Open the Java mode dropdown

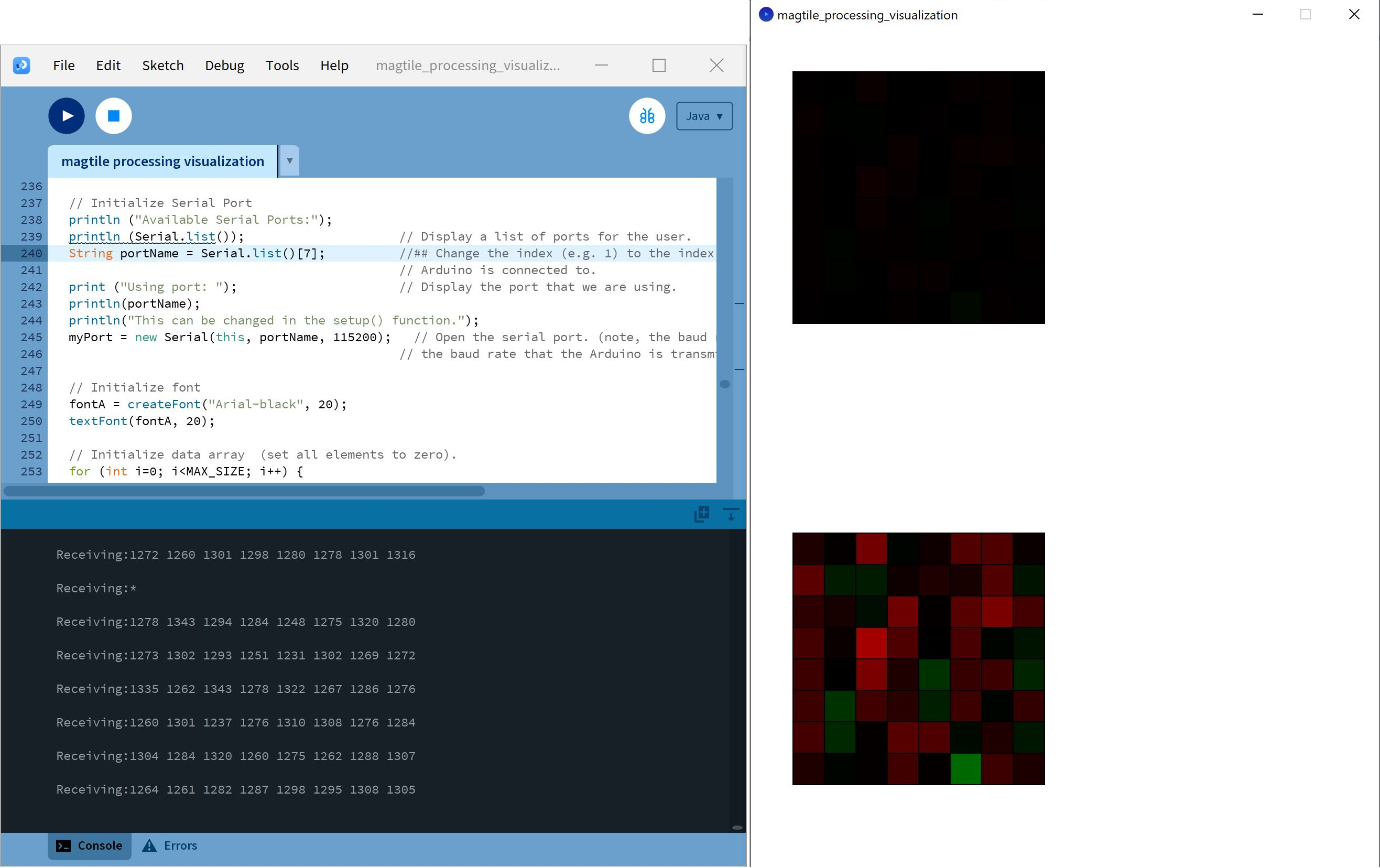tap(704, 116)
